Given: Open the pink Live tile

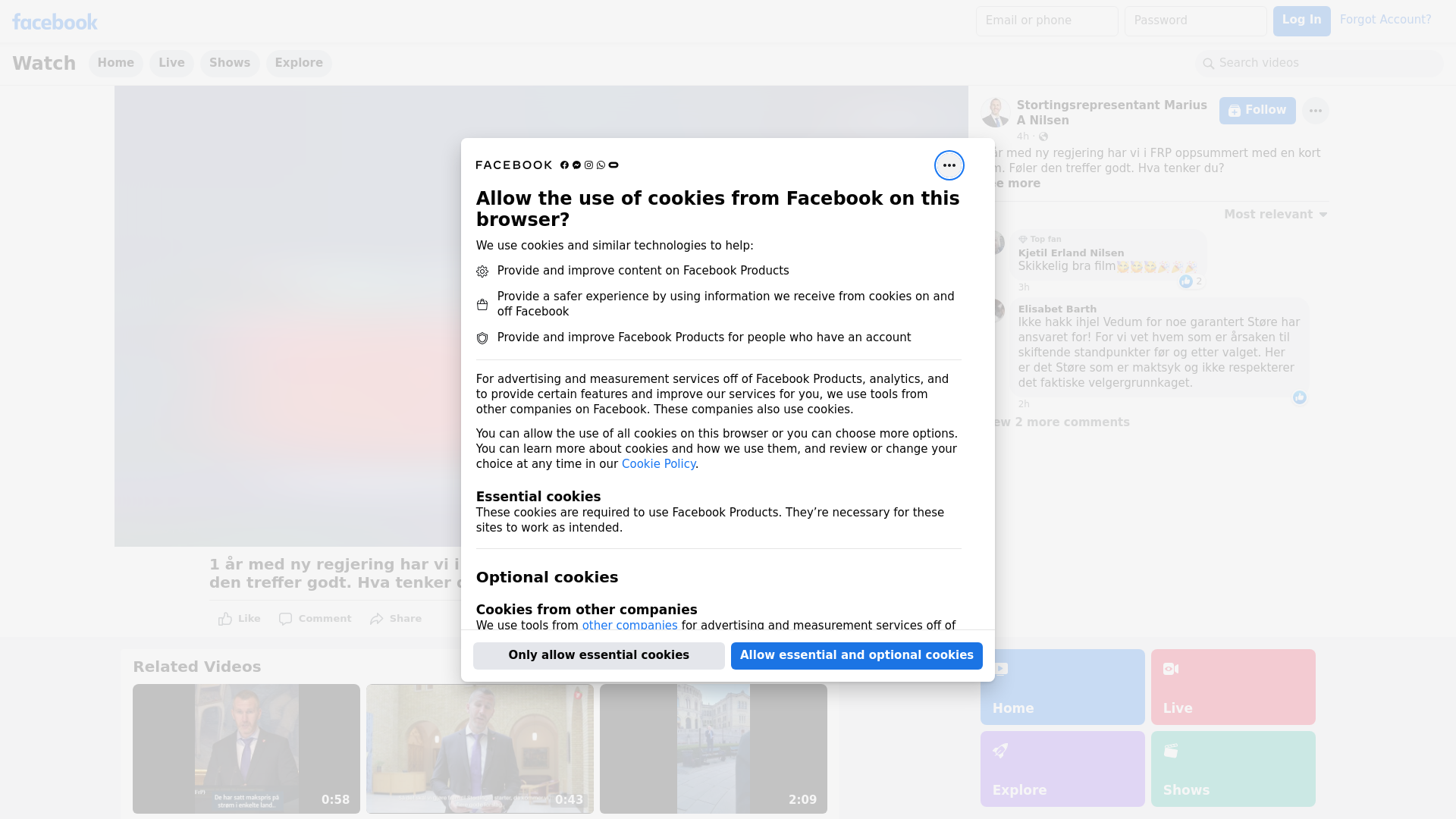Looking at the screenshot, I should [1233, 687].
